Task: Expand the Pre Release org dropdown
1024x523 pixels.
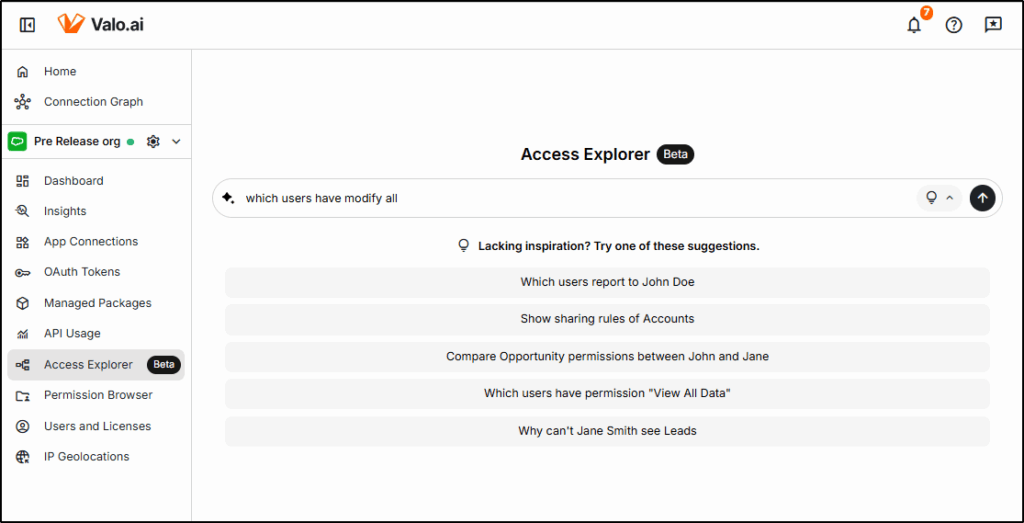Action: click(177, 142)
